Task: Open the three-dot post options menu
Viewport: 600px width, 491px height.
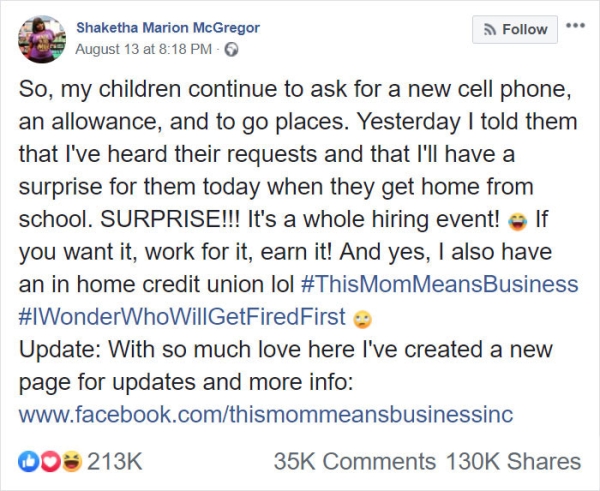Action: 574,25
